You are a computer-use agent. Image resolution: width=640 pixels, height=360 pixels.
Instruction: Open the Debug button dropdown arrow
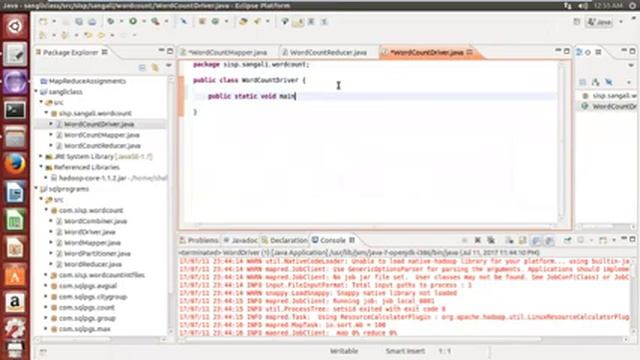pos(121,21)
